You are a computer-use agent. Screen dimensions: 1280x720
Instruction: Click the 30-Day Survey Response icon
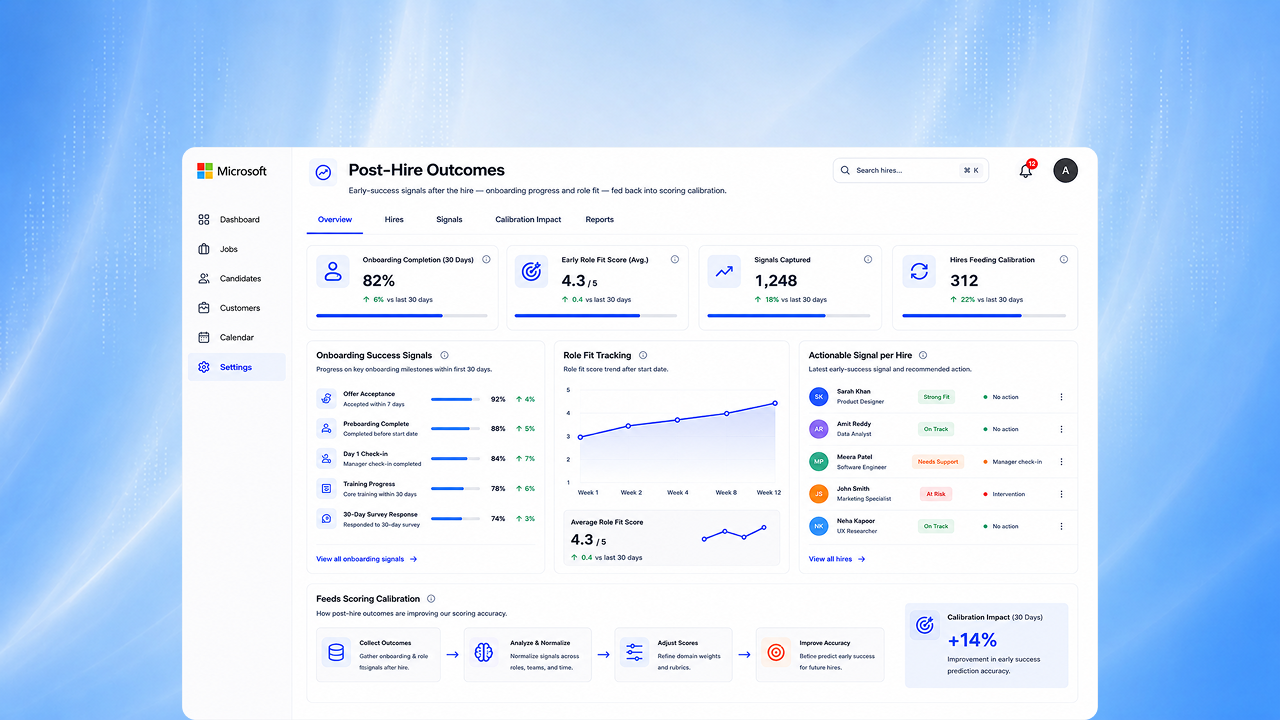point(326,519)
